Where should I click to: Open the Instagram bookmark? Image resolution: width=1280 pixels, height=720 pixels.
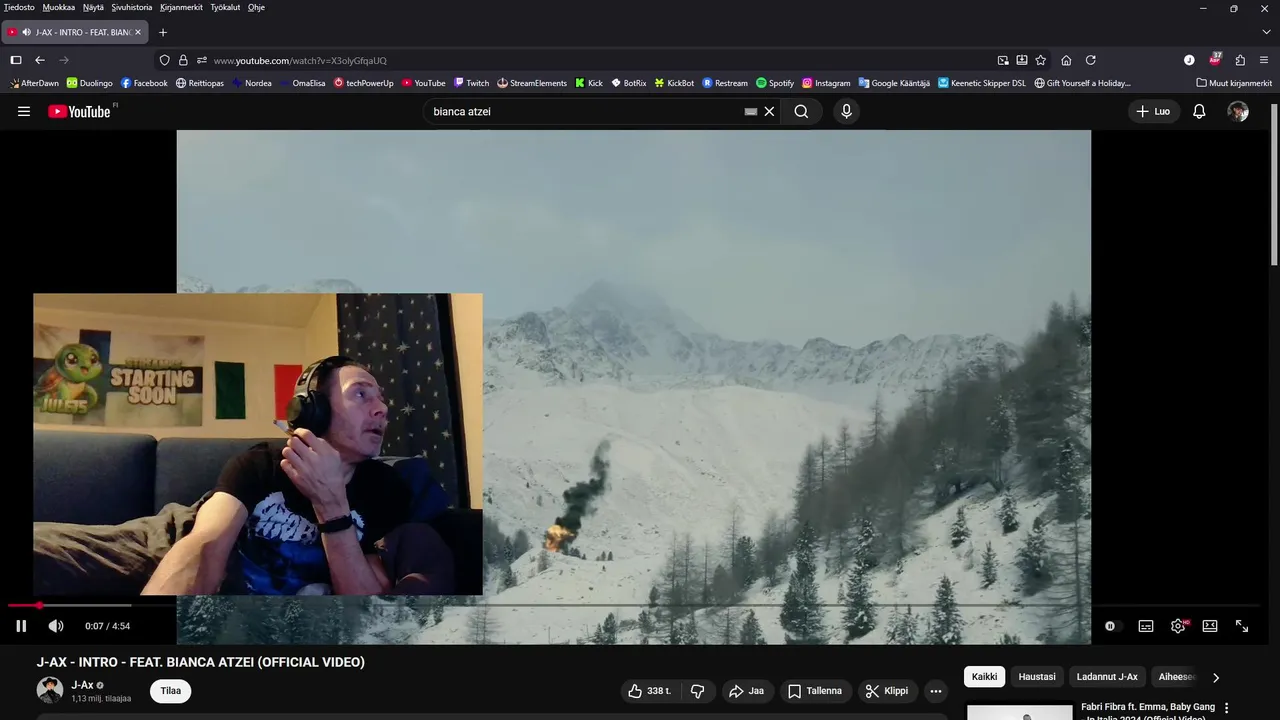click(826, 83)
